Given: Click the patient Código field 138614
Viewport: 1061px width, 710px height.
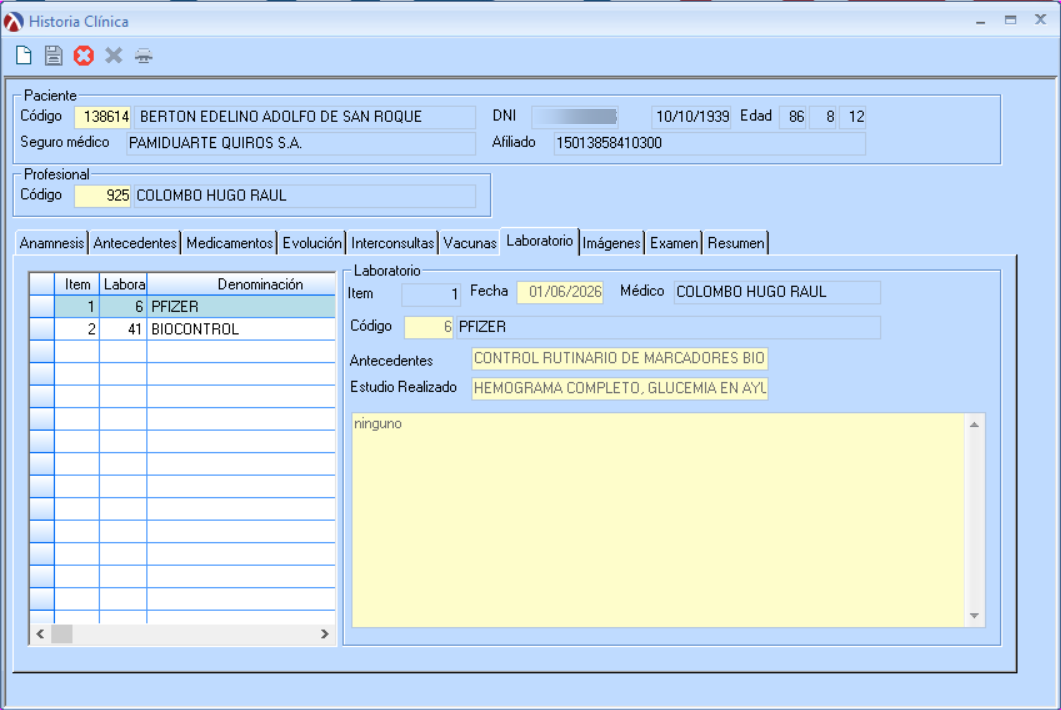Looking at the screenshot, I should (x=102, y=117).
